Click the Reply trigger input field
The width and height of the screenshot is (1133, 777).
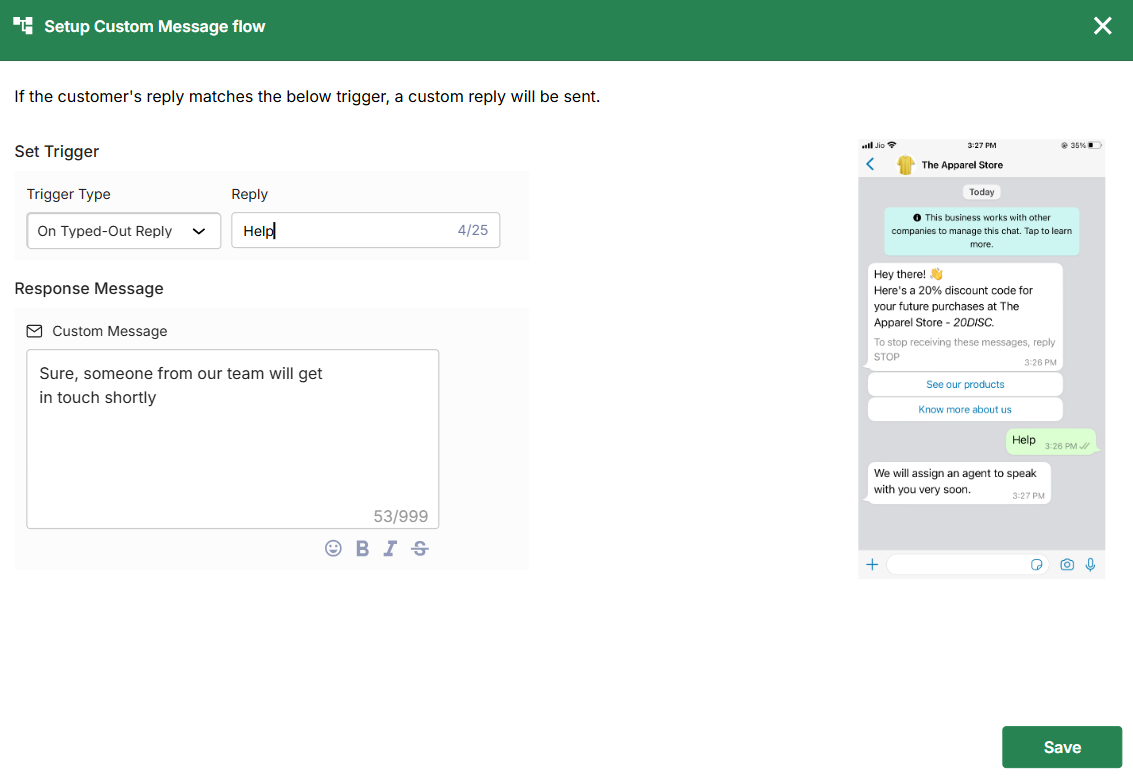pos(366,231)
